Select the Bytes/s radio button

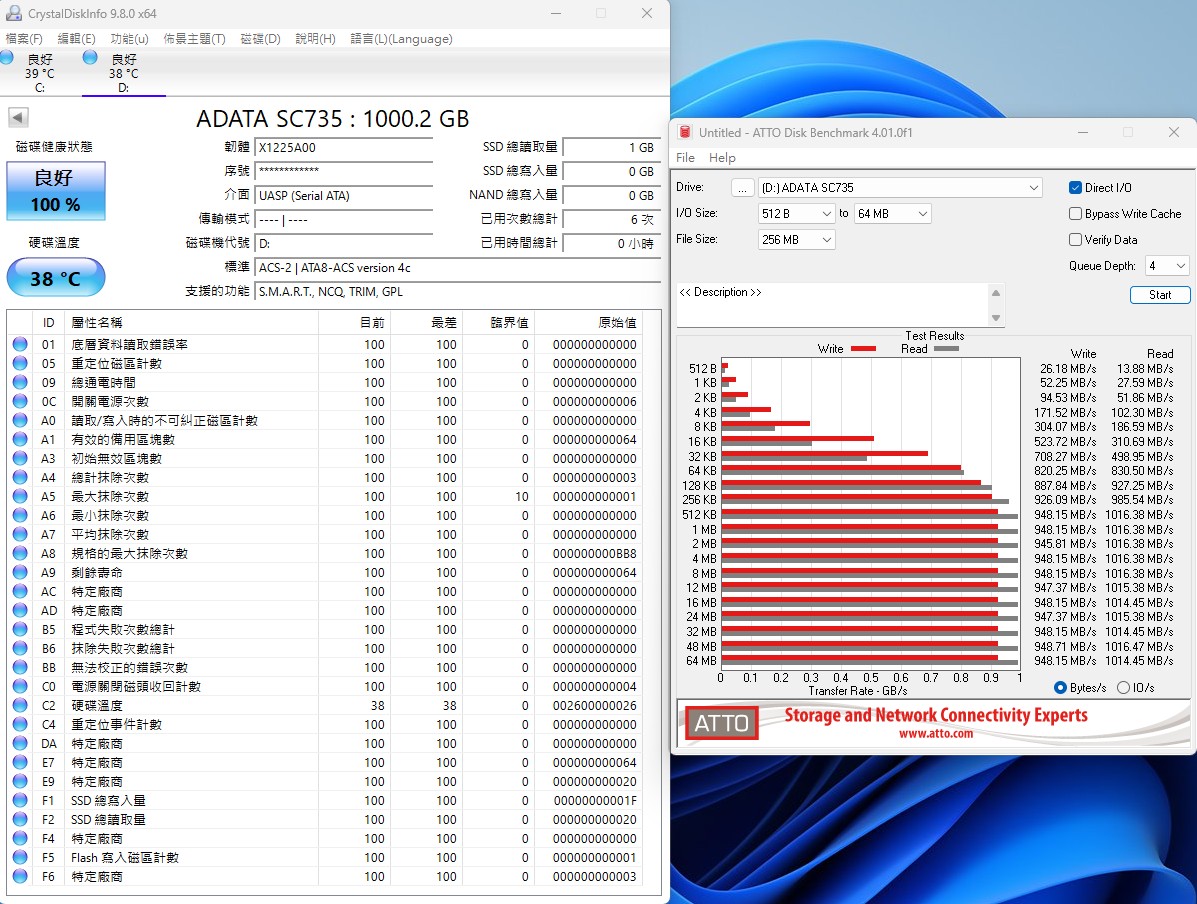[1060, 688]
